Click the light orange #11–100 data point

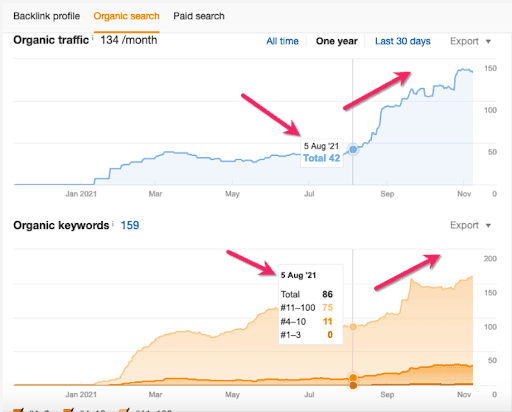[x=353, y=327]
